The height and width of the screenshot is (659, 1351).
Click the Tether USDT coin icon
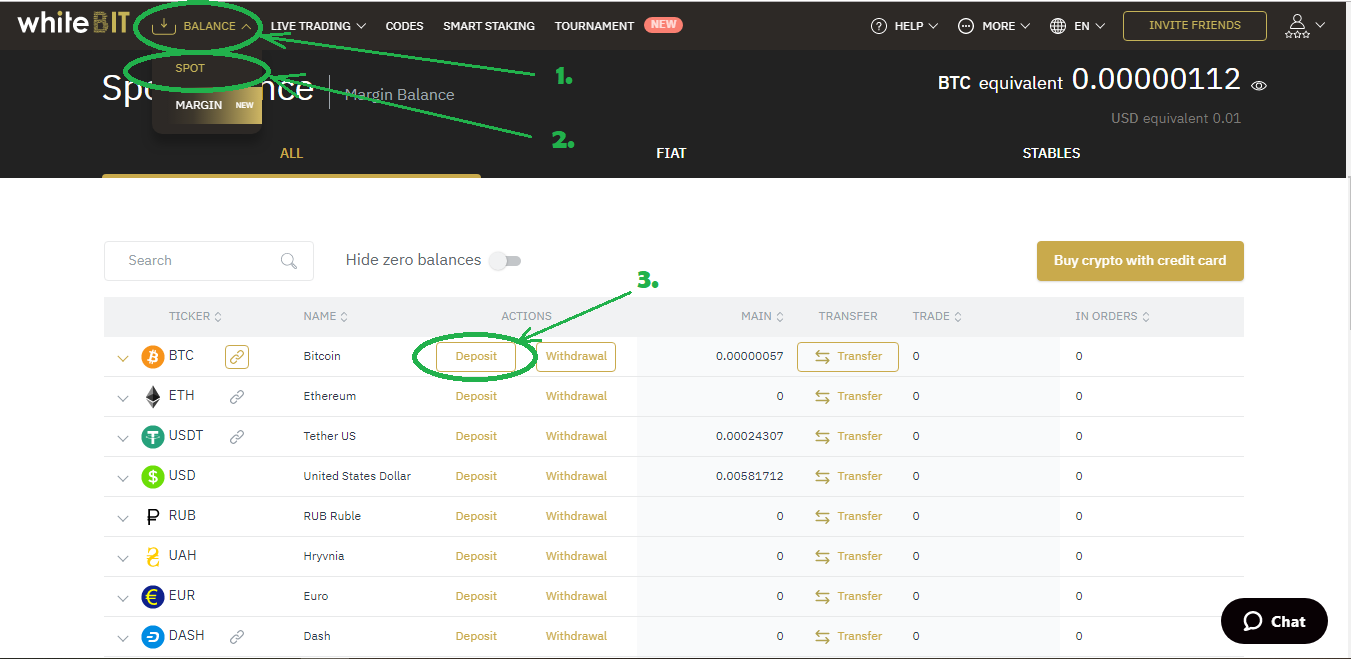pos(153,436)
